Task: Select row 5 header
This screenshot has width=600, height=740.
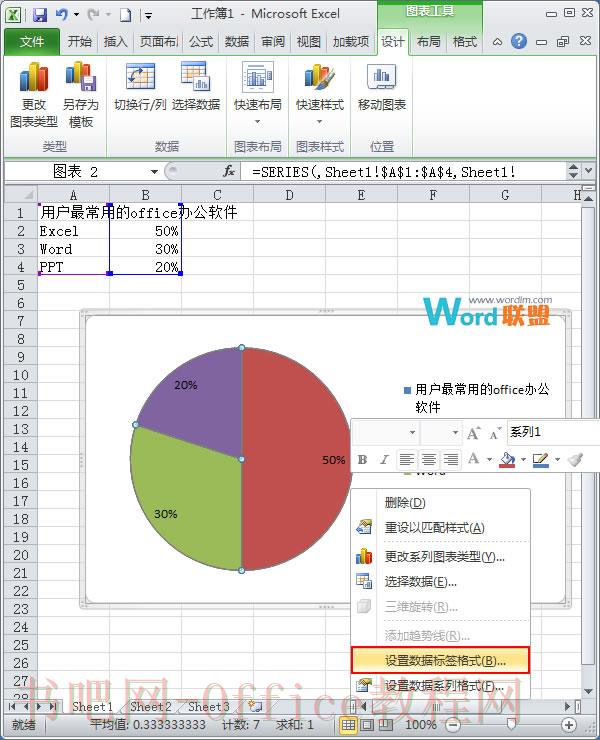Action: coord(21,285)
